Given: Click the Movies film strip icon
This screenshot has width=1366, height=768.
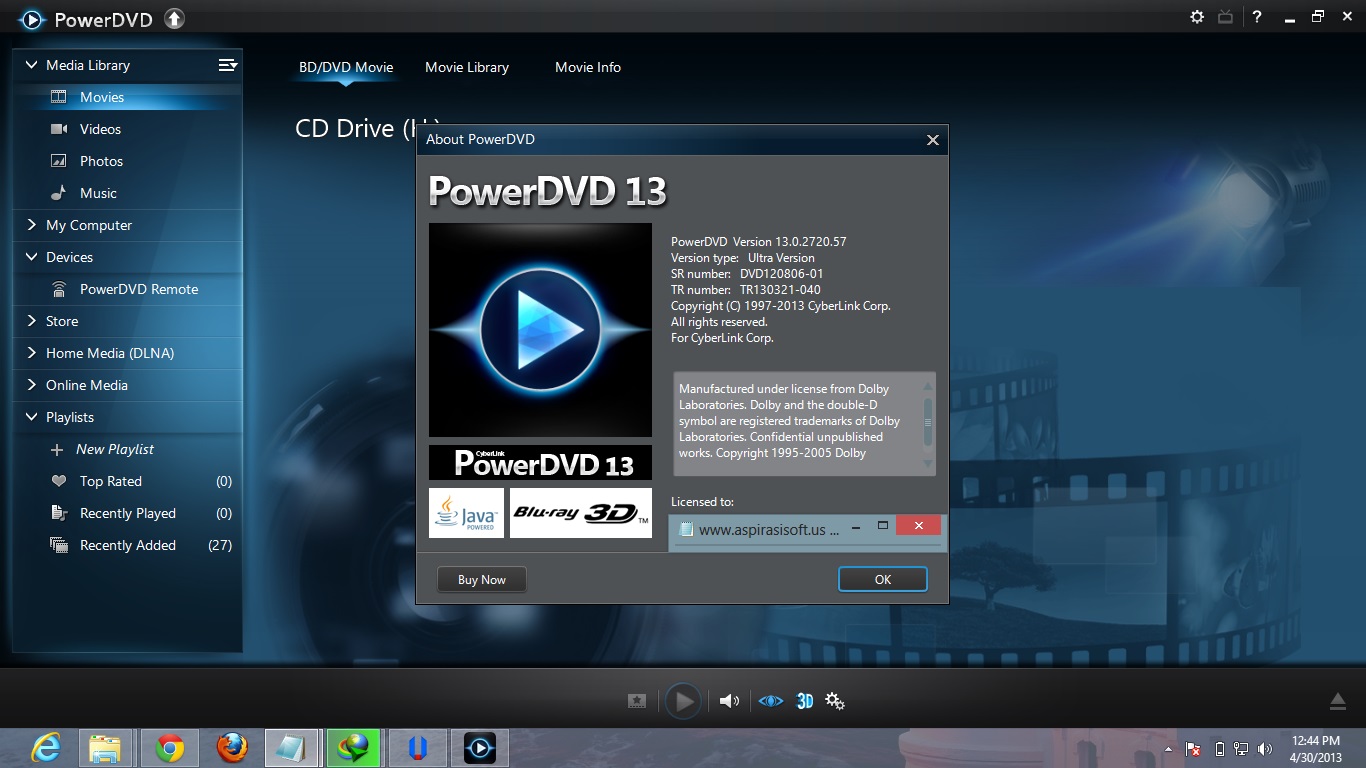Looking at the screenshot, I should [59, 97].
